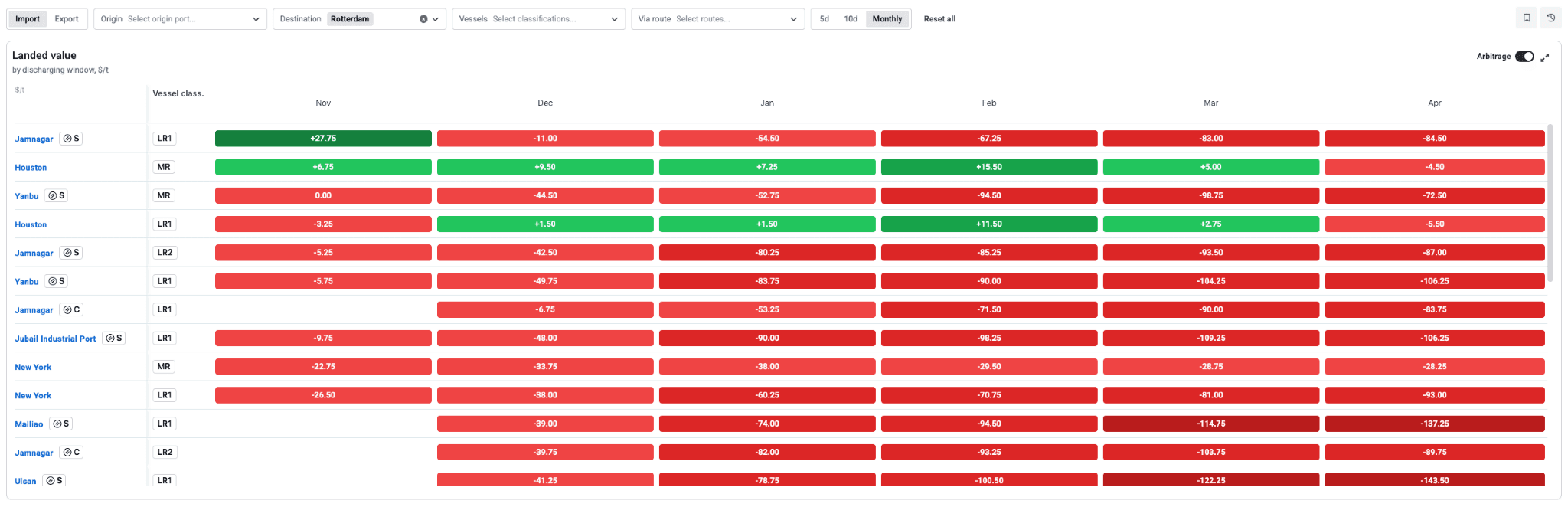Viewport: 1568px width, 507px height.
Task: Click the C route badge on Jamnagar LR2 row
Action: (x=72, y=452)
